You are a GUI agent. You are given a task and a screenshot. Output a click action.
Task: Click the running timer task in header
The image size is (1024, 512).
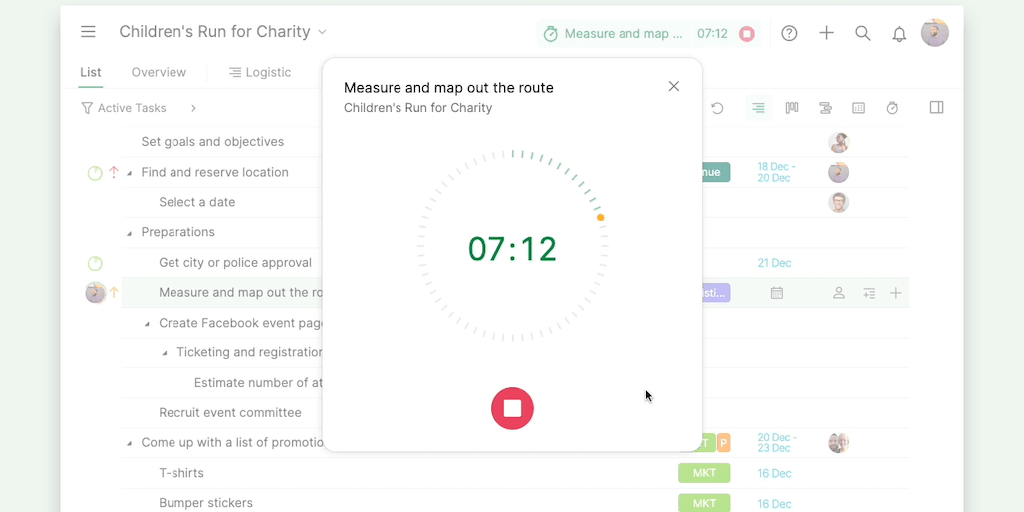coord(613,34)
